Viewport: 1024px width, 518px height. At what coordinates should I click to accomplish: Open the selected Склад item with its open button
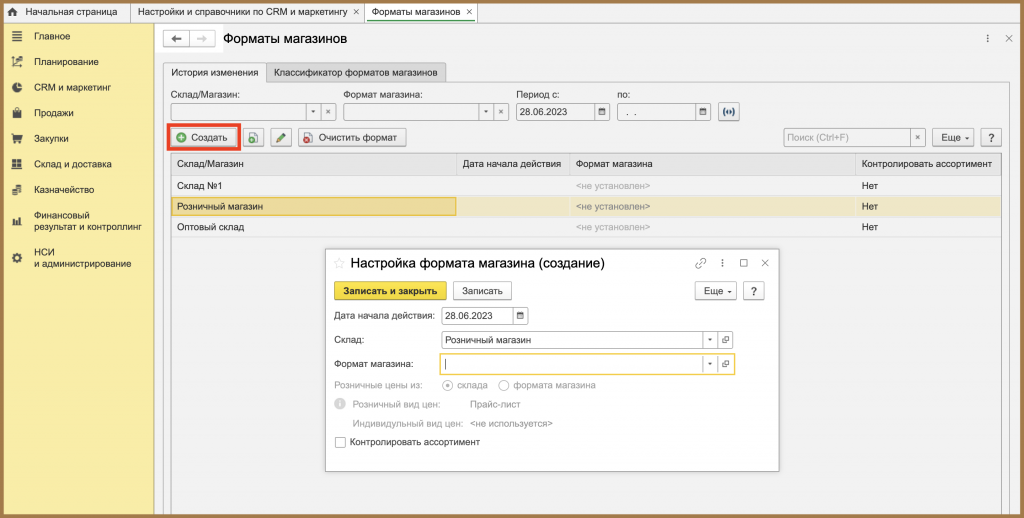click(x=726, y=340)
